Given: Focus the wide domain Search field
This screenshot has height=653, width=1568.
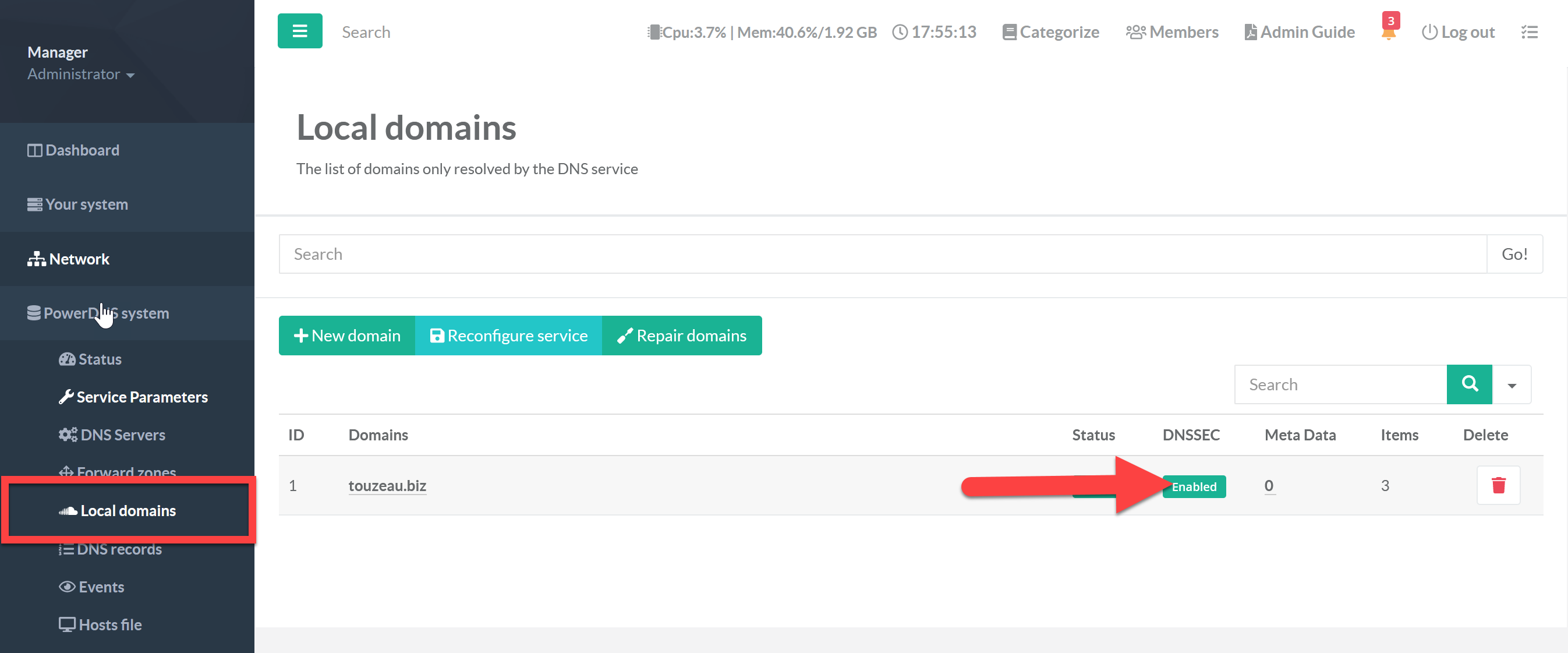Looking at the screenshot, I should click(883, 254).
